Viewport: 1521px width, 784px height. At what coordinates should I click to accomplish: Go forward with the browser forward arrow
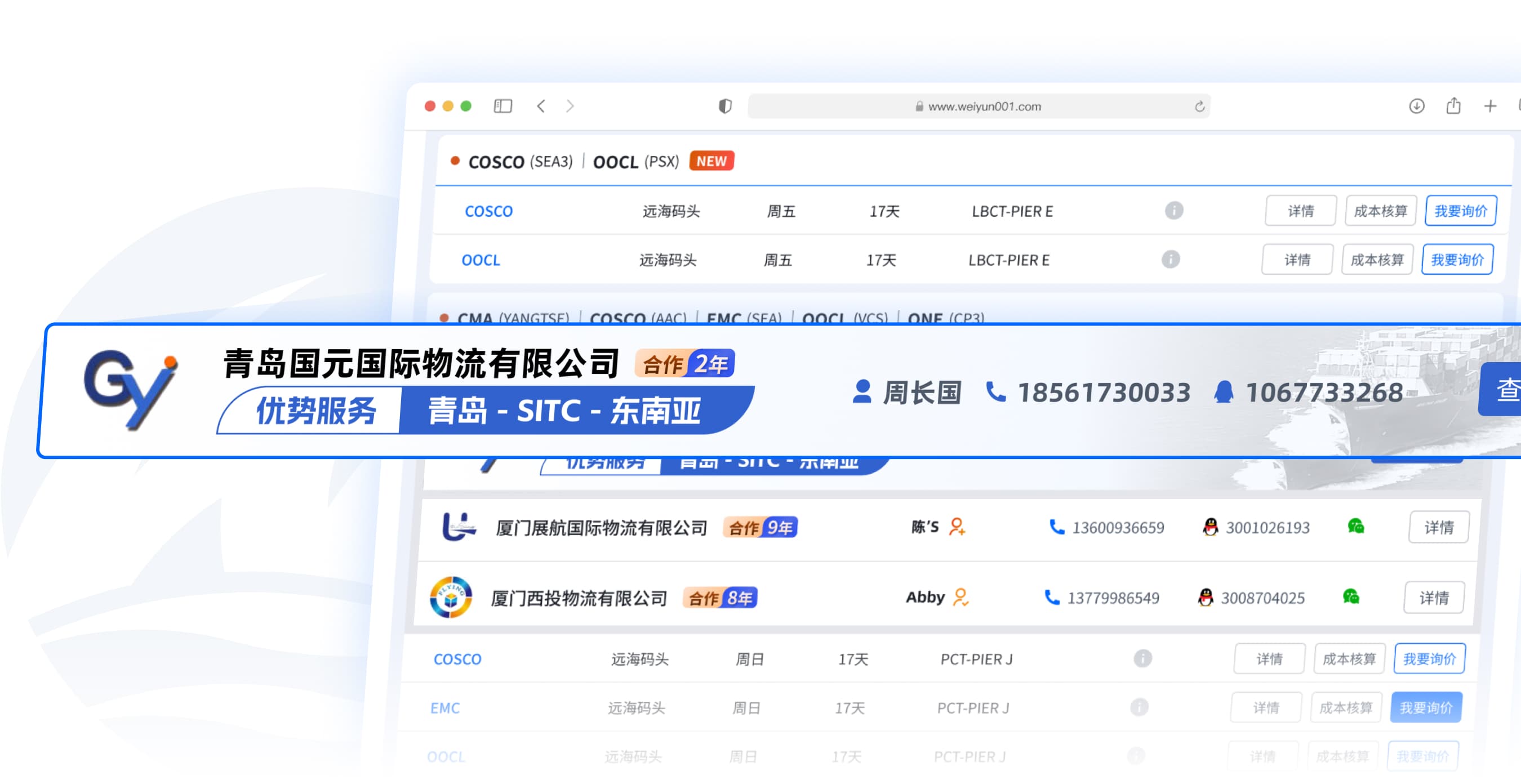pos(570,106)
